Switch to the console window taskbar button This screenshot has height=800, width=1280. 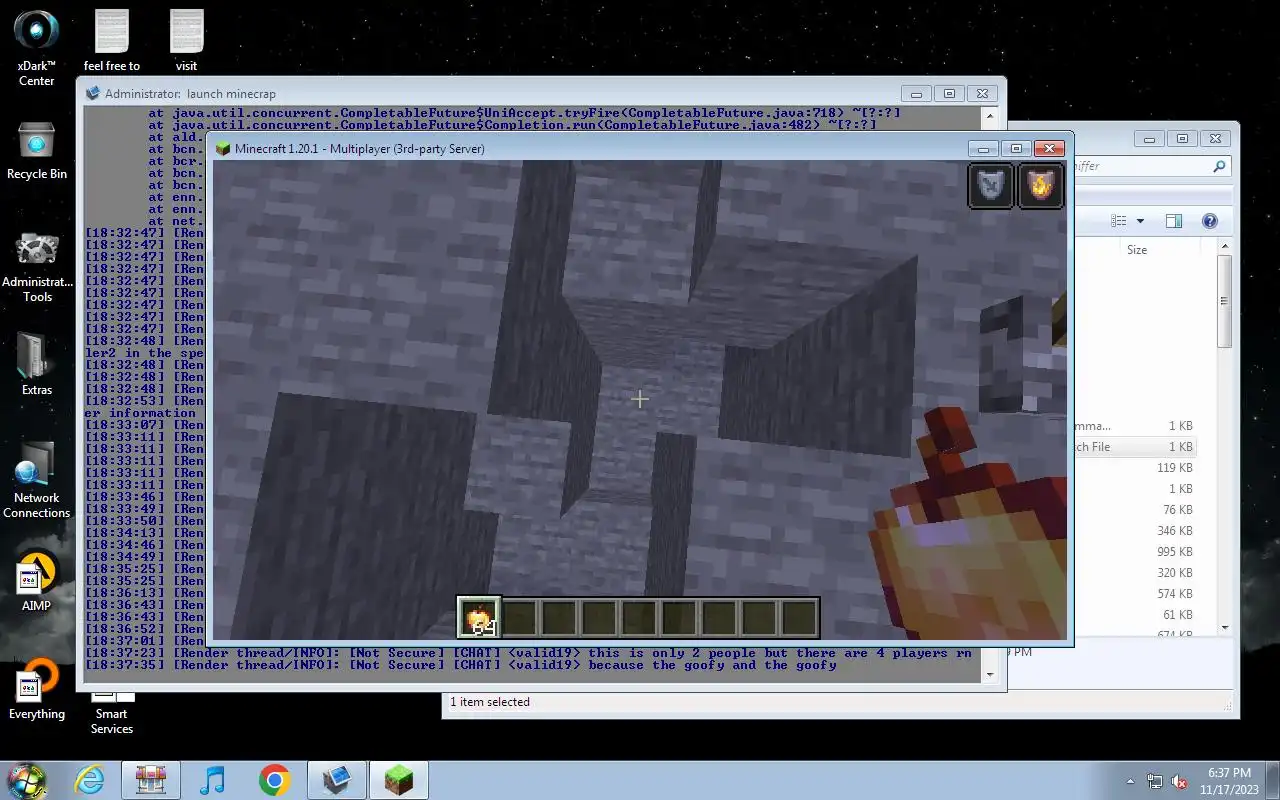pos(337,780)
